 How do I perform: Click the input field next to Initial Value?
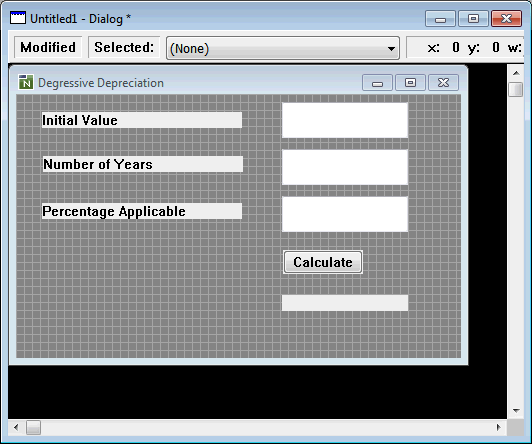click(345, 120)
